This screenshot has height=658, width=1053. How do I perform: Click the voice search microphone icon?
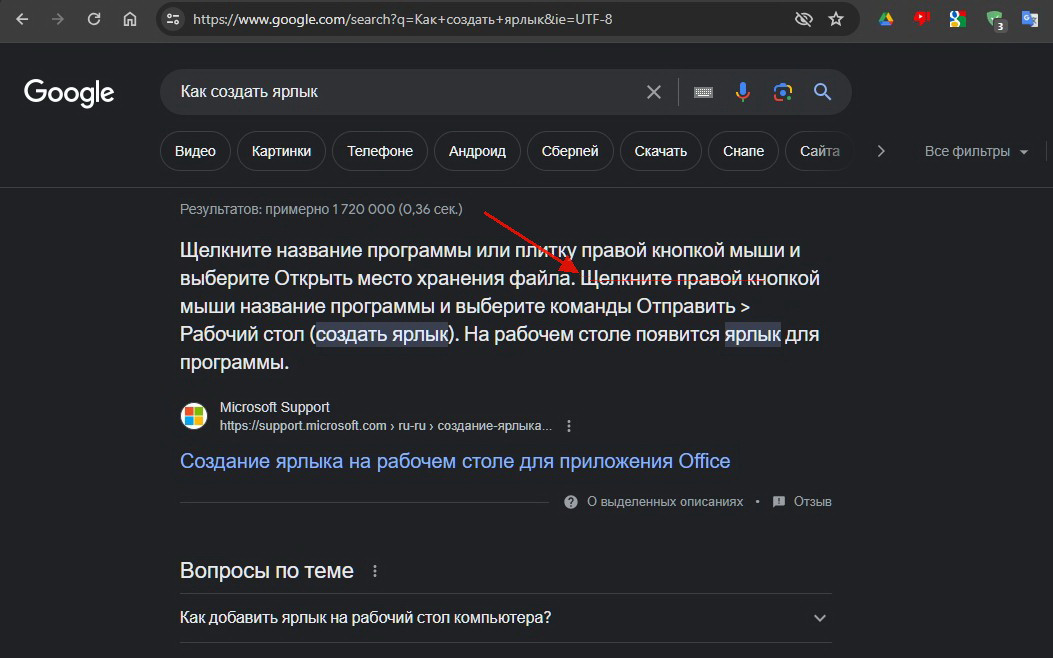pos(742,92)
